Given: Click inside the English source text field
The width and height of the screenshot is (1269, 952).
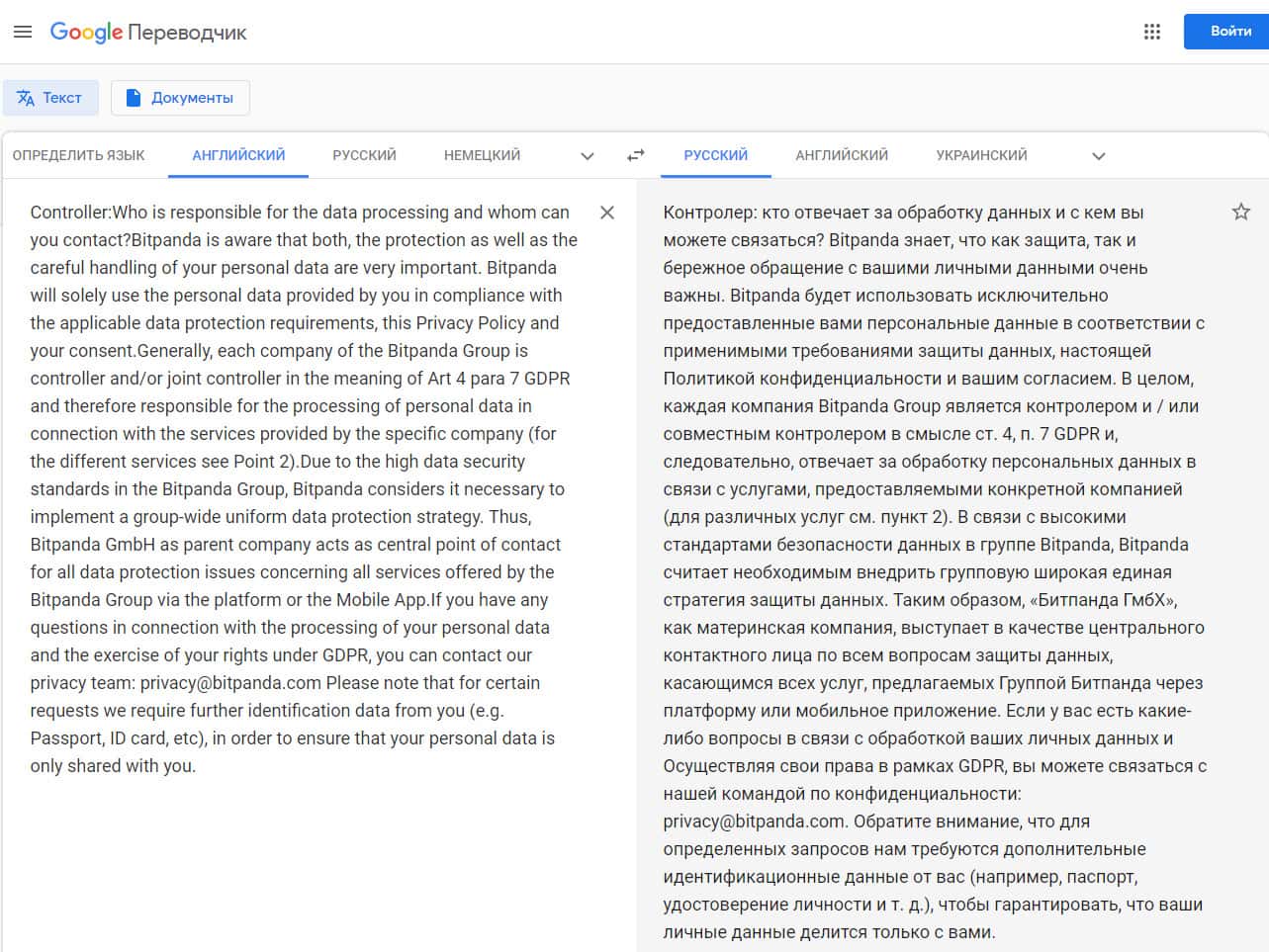Looking at the screenshot, I should pos(304,489).
